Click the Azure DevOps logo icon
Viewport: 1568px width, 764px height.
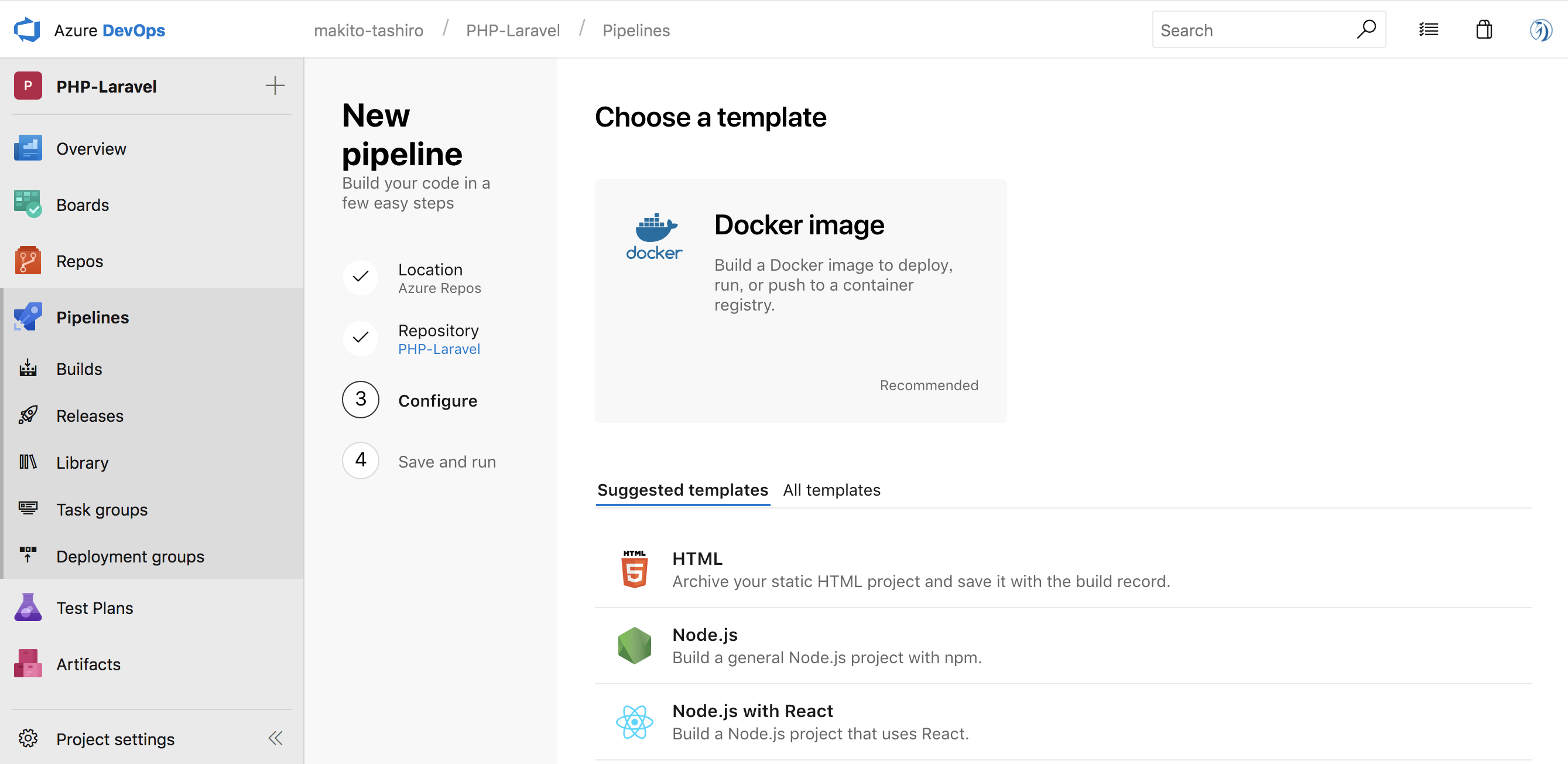click(27, 30)
